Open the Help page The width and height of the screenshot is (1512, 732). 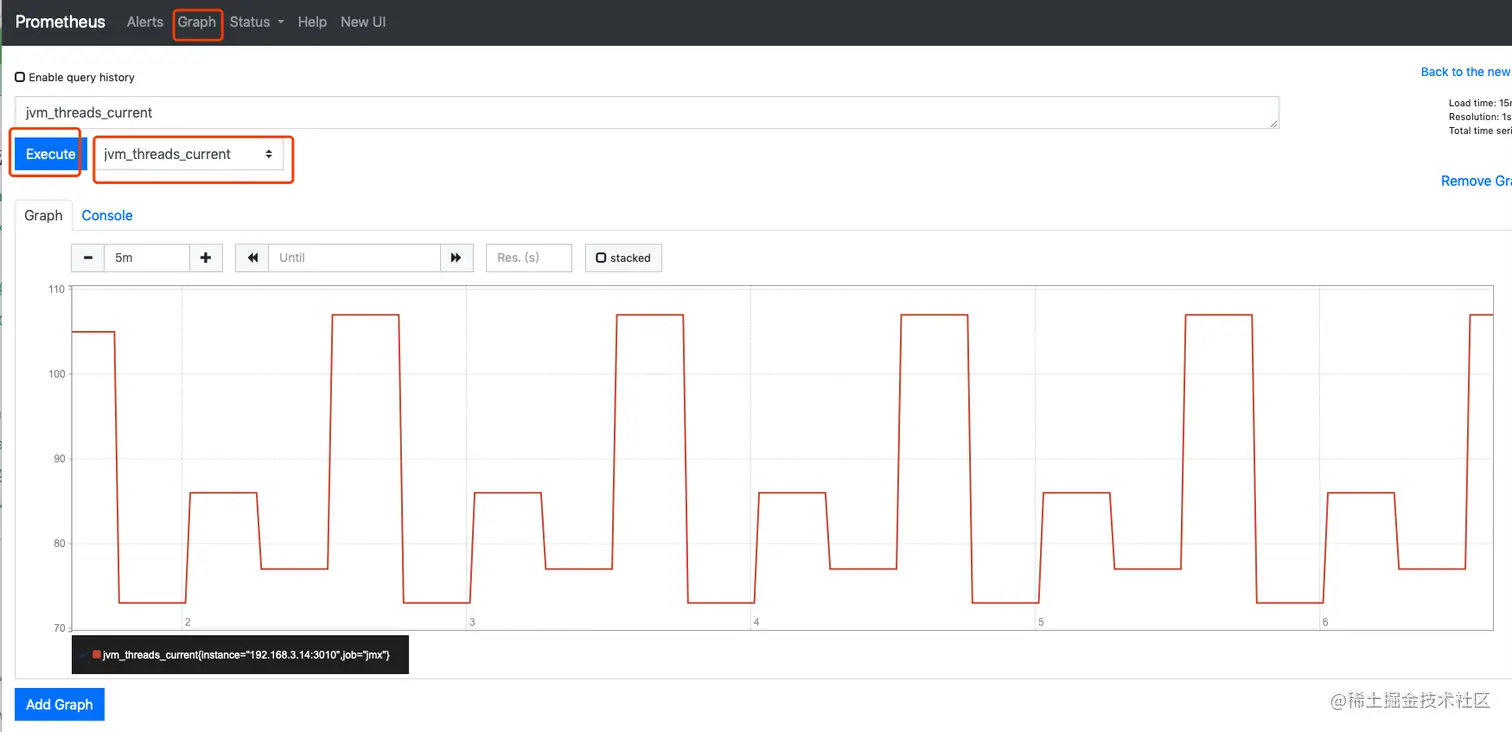tap(312, 22)
